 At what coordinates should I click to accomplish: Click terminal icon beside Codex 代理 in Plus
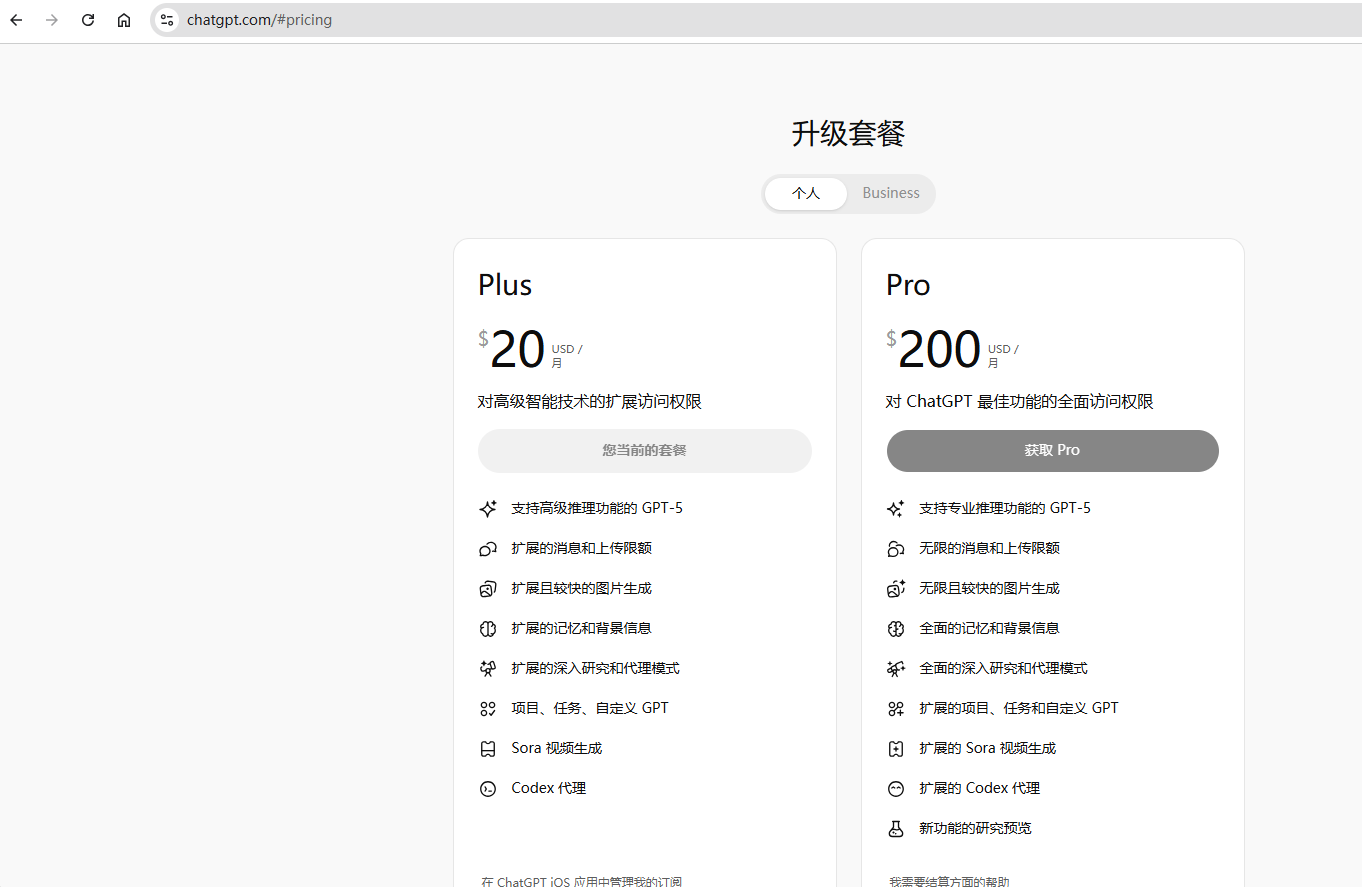[488, 789]
